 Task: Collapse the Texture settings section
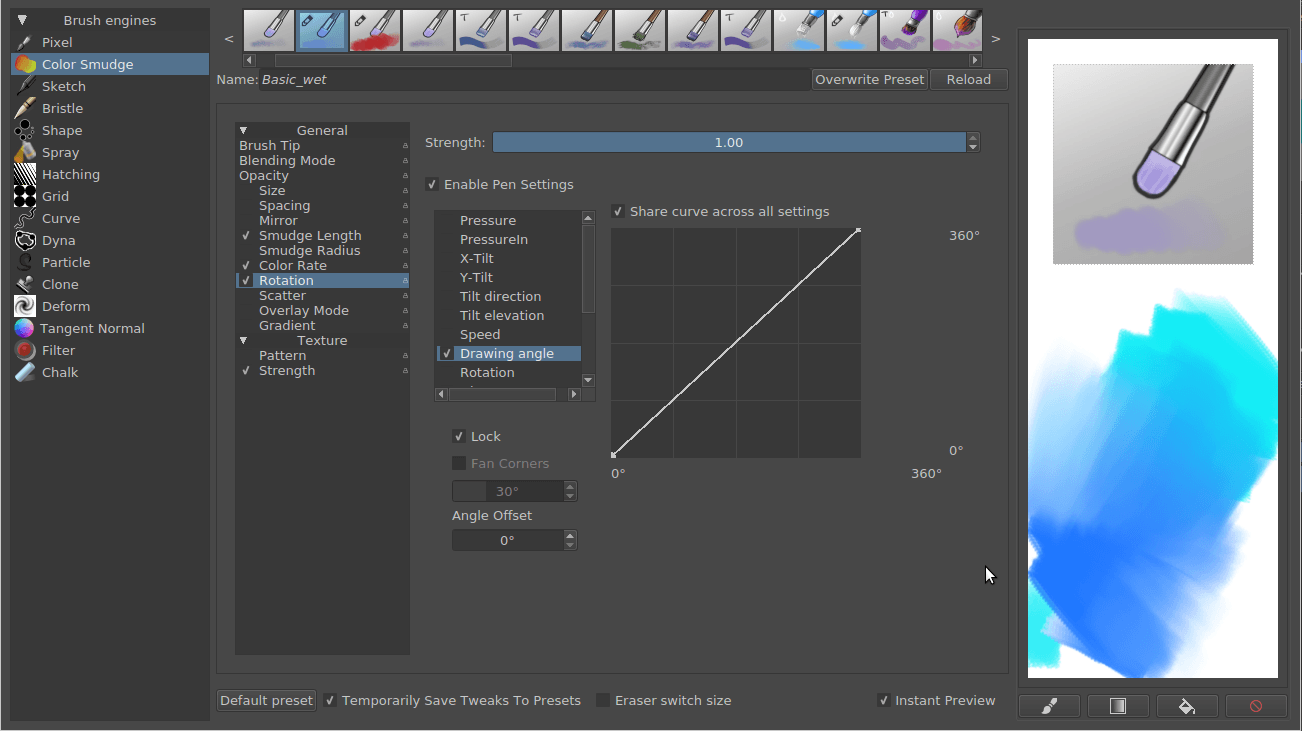(243, 340)
